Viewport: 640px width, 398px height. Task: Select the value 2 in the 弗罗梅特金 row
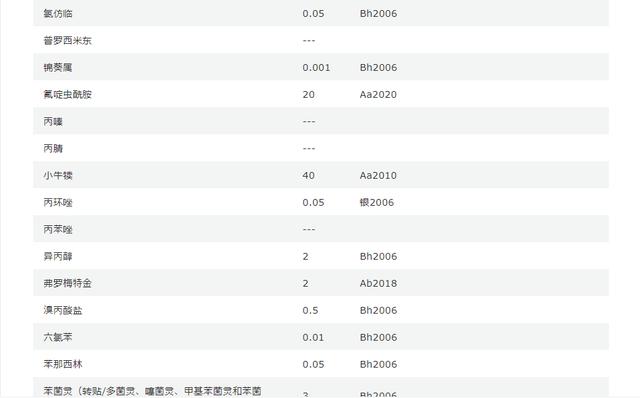pos(305,283)
